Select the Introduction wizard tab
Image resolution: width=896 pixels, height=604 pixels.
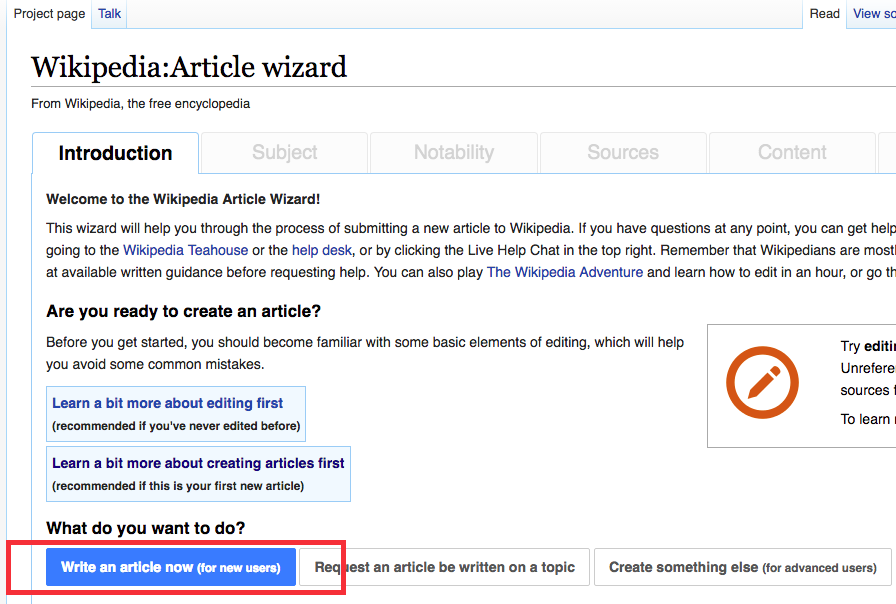pyautogui.click(x=115, y=153)
